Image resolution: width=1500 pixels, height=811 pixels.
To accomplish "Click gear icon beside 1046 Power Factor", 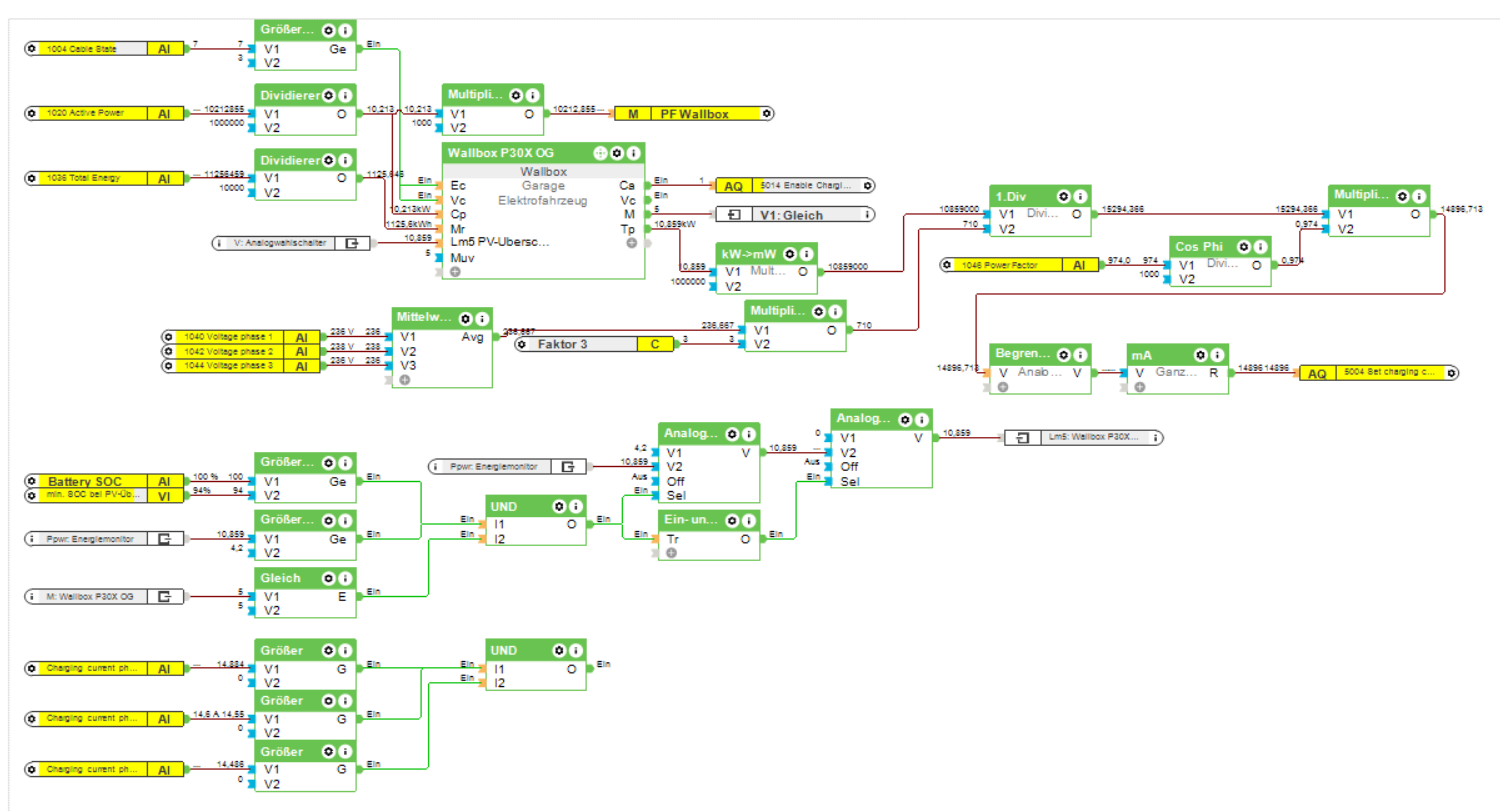I will 946,265.
